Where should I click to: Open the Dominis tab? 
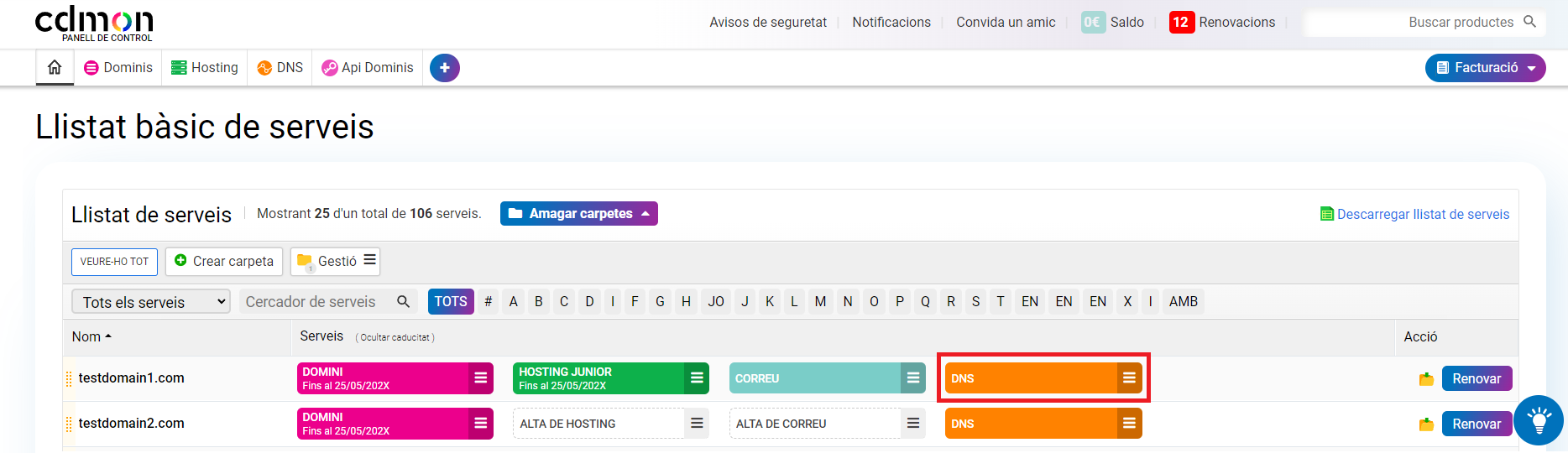pyautogui.click(x=118, y=68)
